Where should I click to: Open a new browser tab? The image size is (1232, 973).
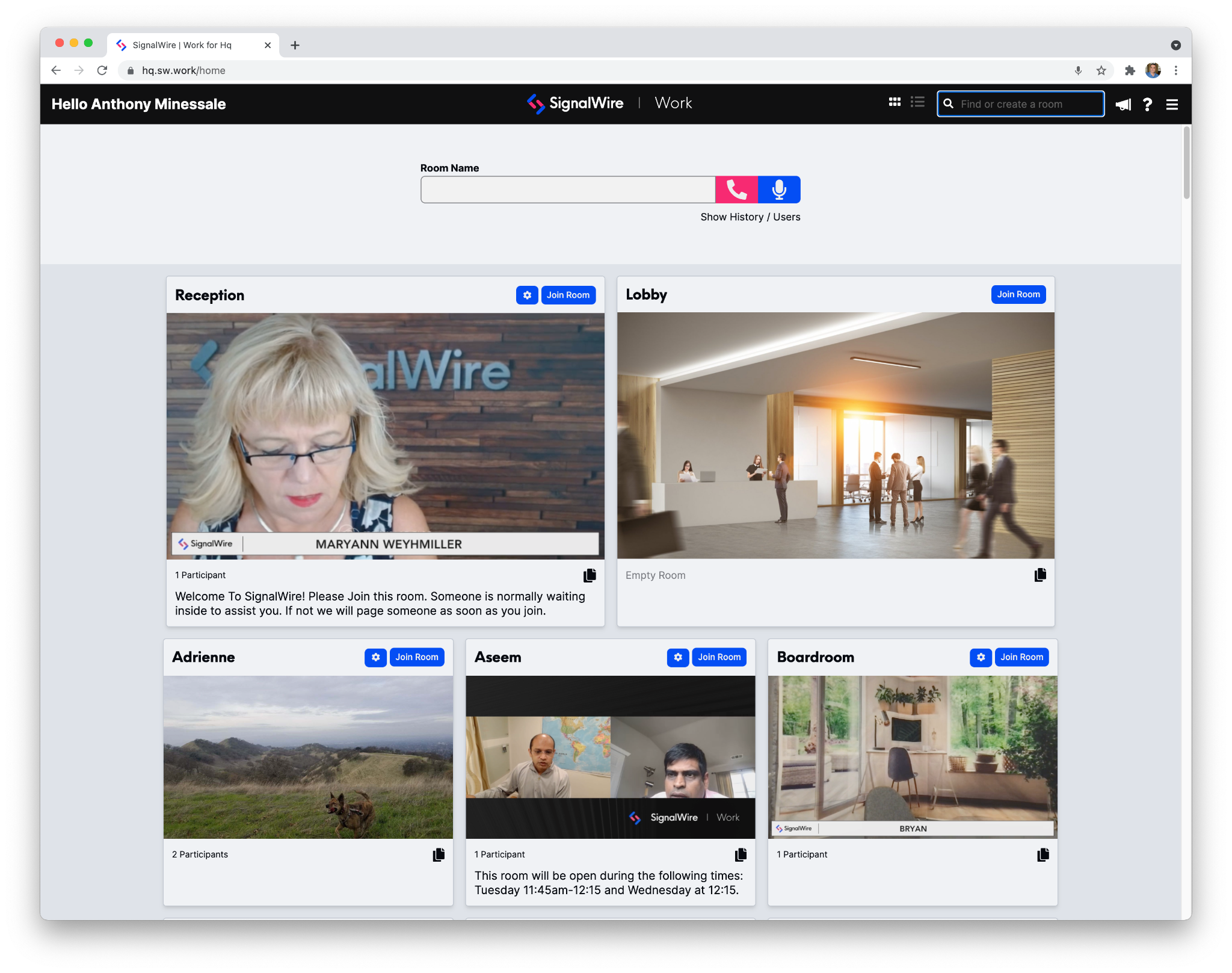(x=295, y=45)
